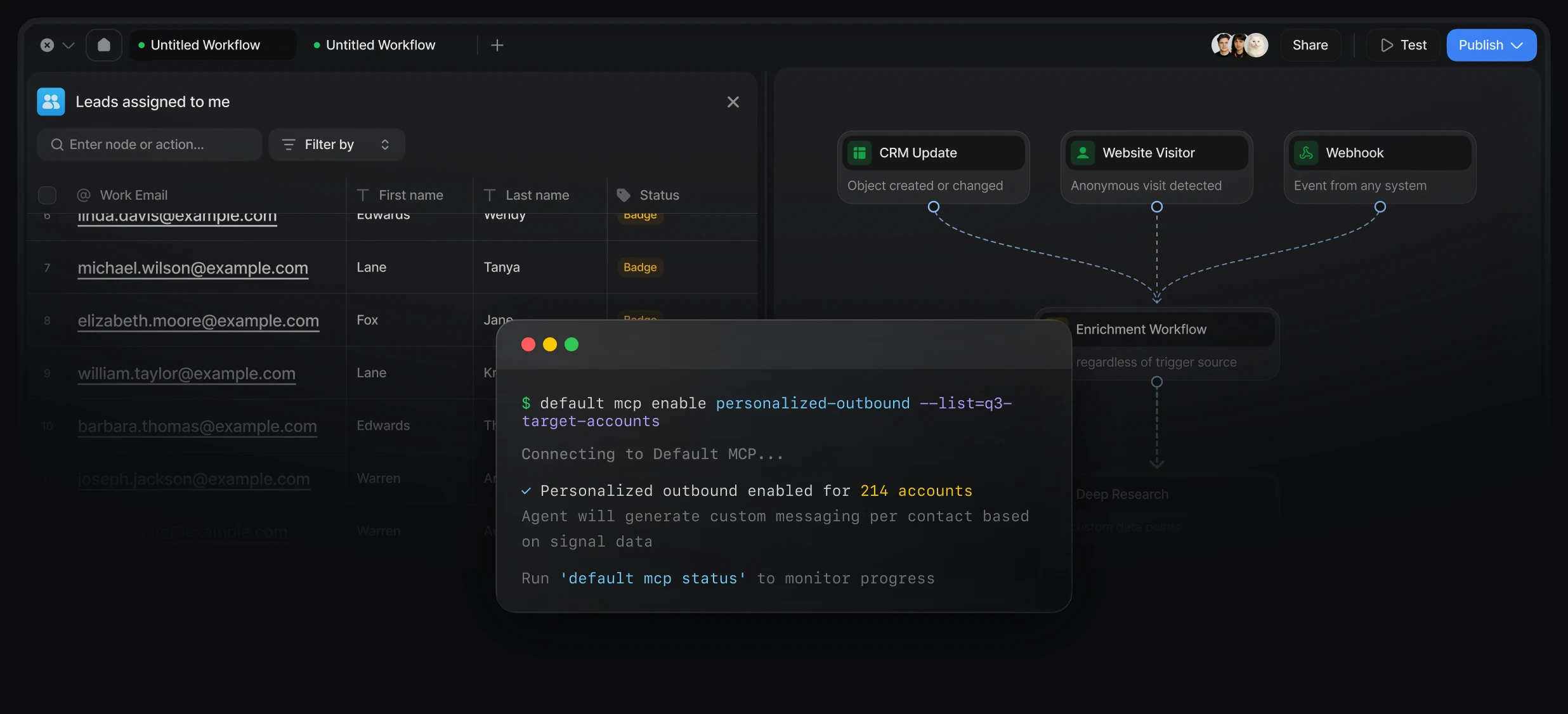Open the Filter by dropdown
This screenshot has height=714, width=1568.
pos(336,145)
